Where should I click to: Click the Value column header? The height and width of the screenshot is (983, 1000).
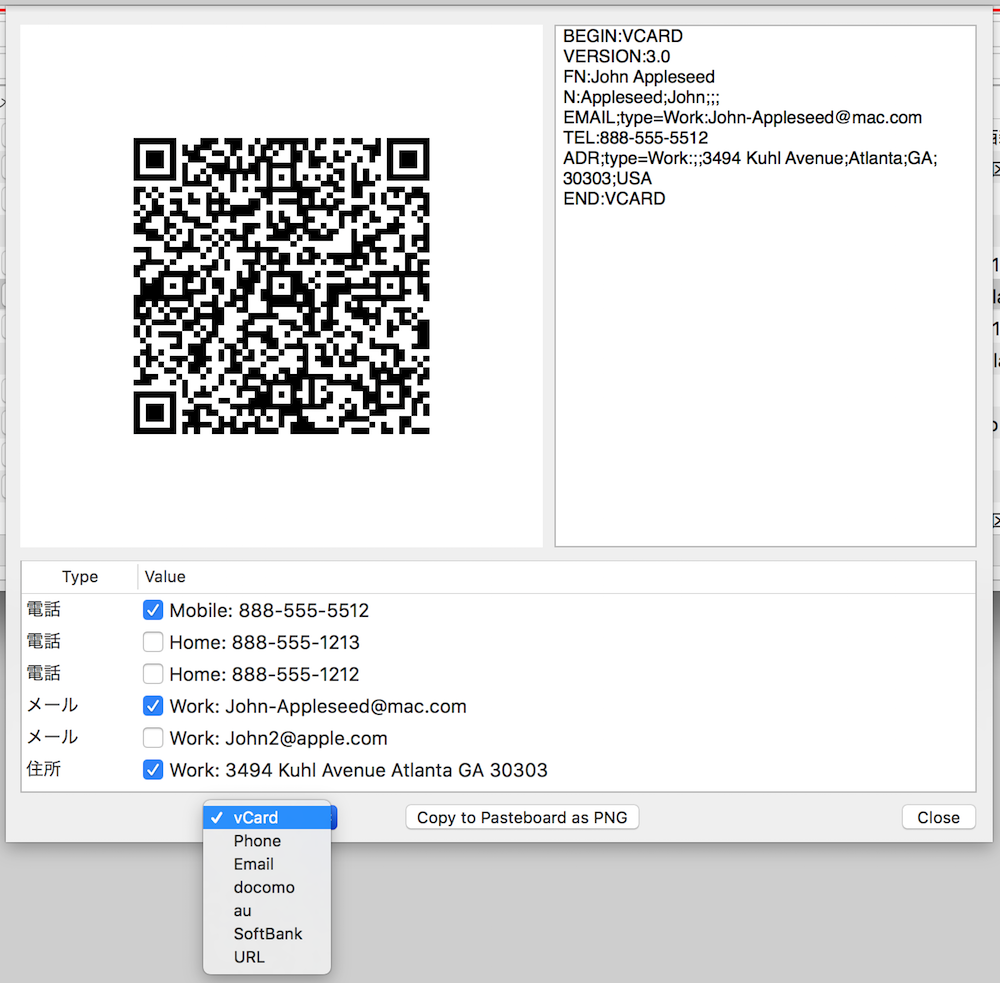[x=165, y=577]
